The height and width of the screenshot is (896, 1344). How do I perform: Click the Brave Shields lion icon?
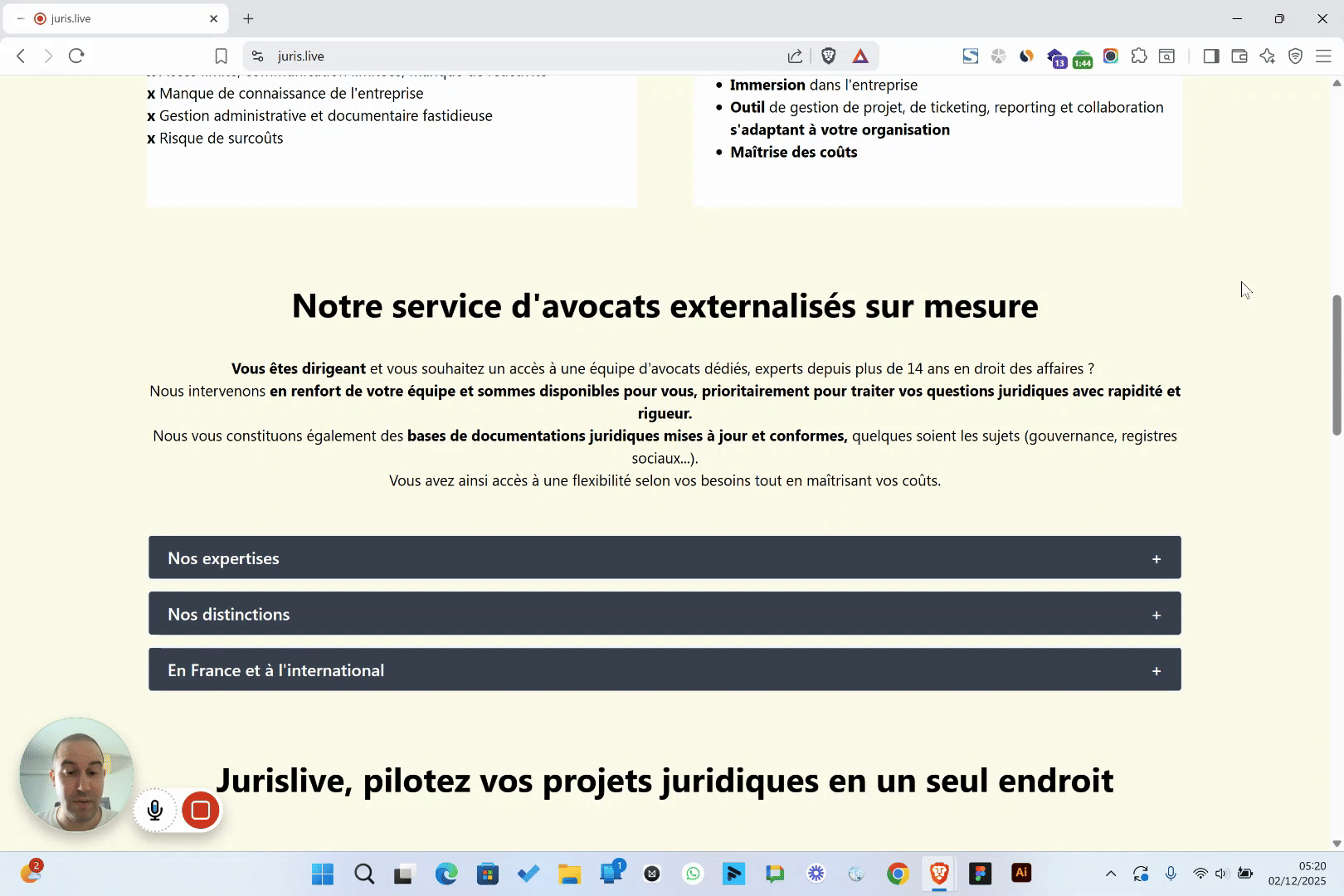(x=828, y=56)
